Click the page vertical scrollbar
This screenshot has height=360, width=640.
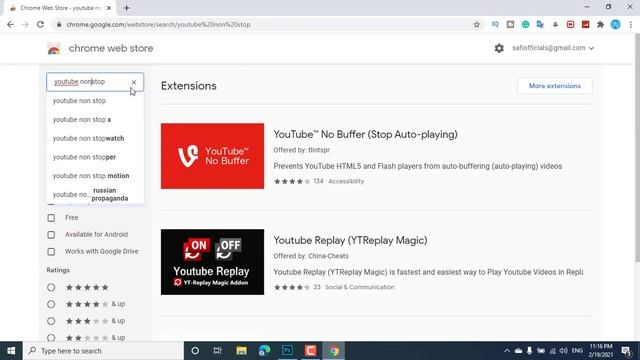637,147
